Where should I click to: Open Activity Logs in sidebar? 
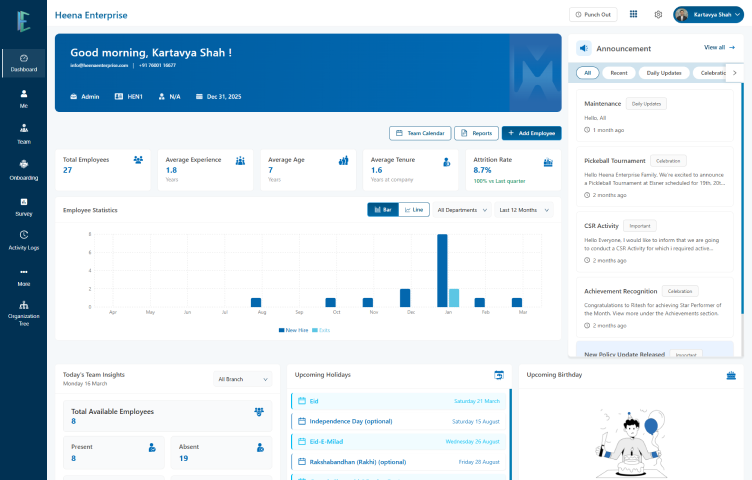pos(24,240)
